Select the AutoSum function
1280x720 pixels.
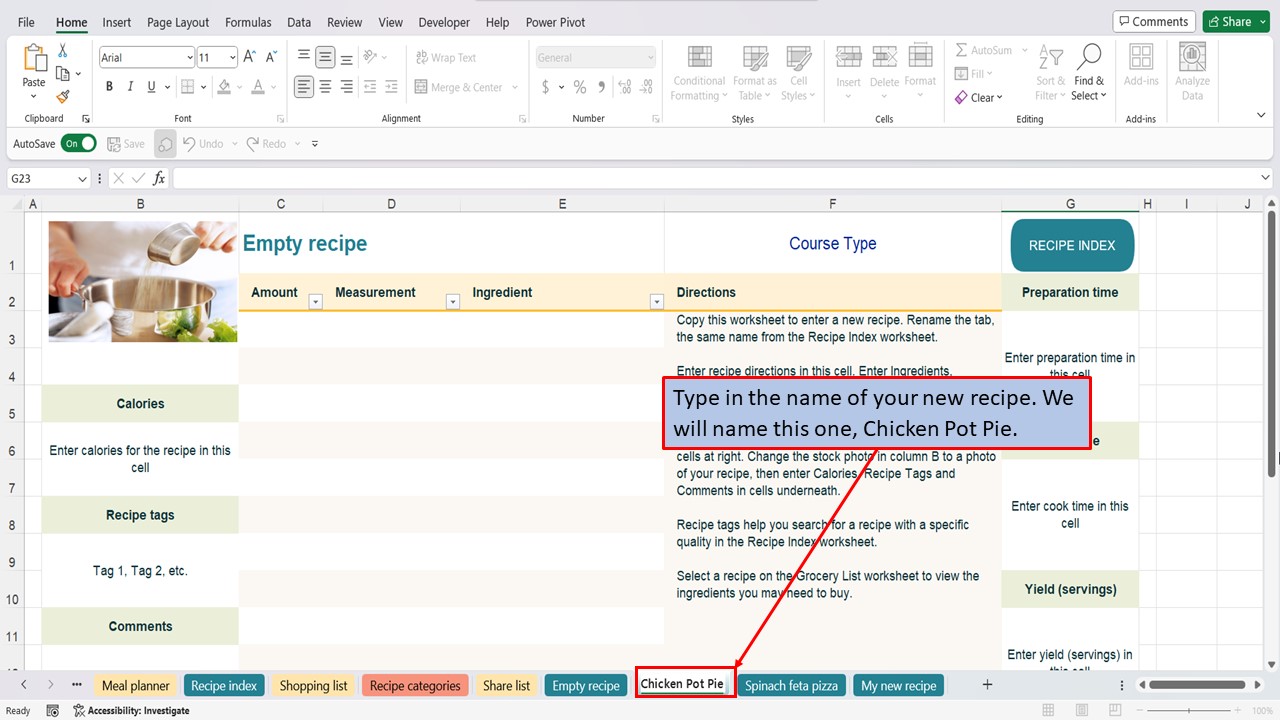click(x=985, y=50)
